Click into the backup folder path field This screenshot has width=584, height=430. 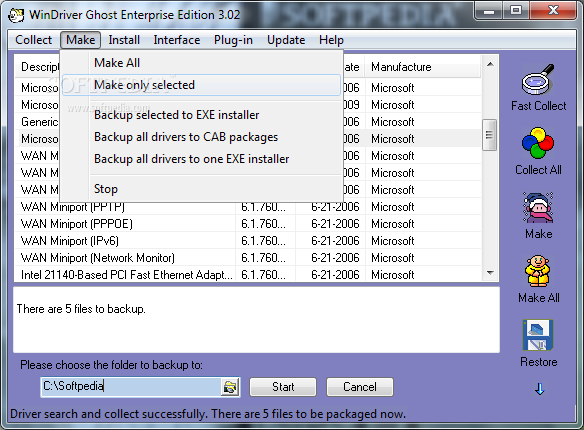click(131, 386)
